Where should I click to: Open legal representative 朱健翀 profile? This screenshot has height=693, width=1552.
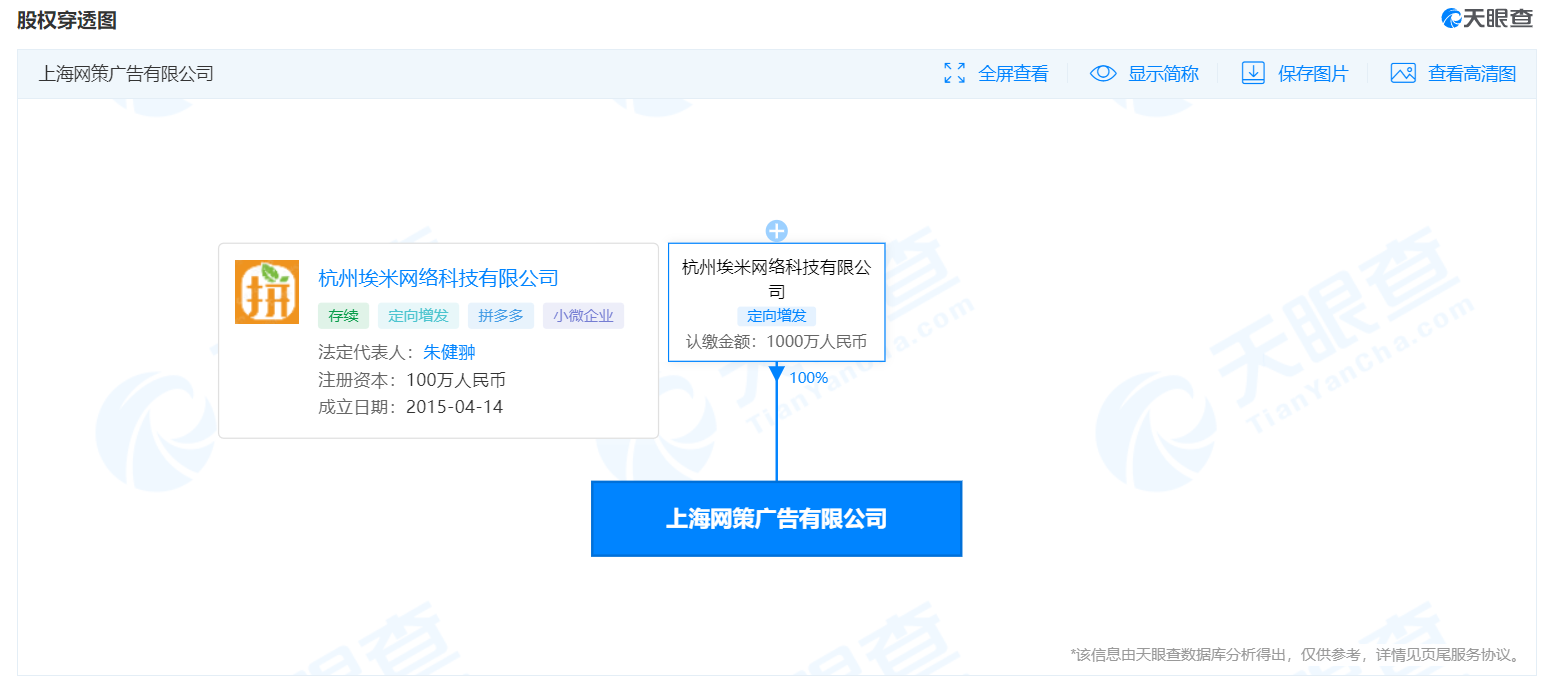pyautogui.click(x=449, y=352)
